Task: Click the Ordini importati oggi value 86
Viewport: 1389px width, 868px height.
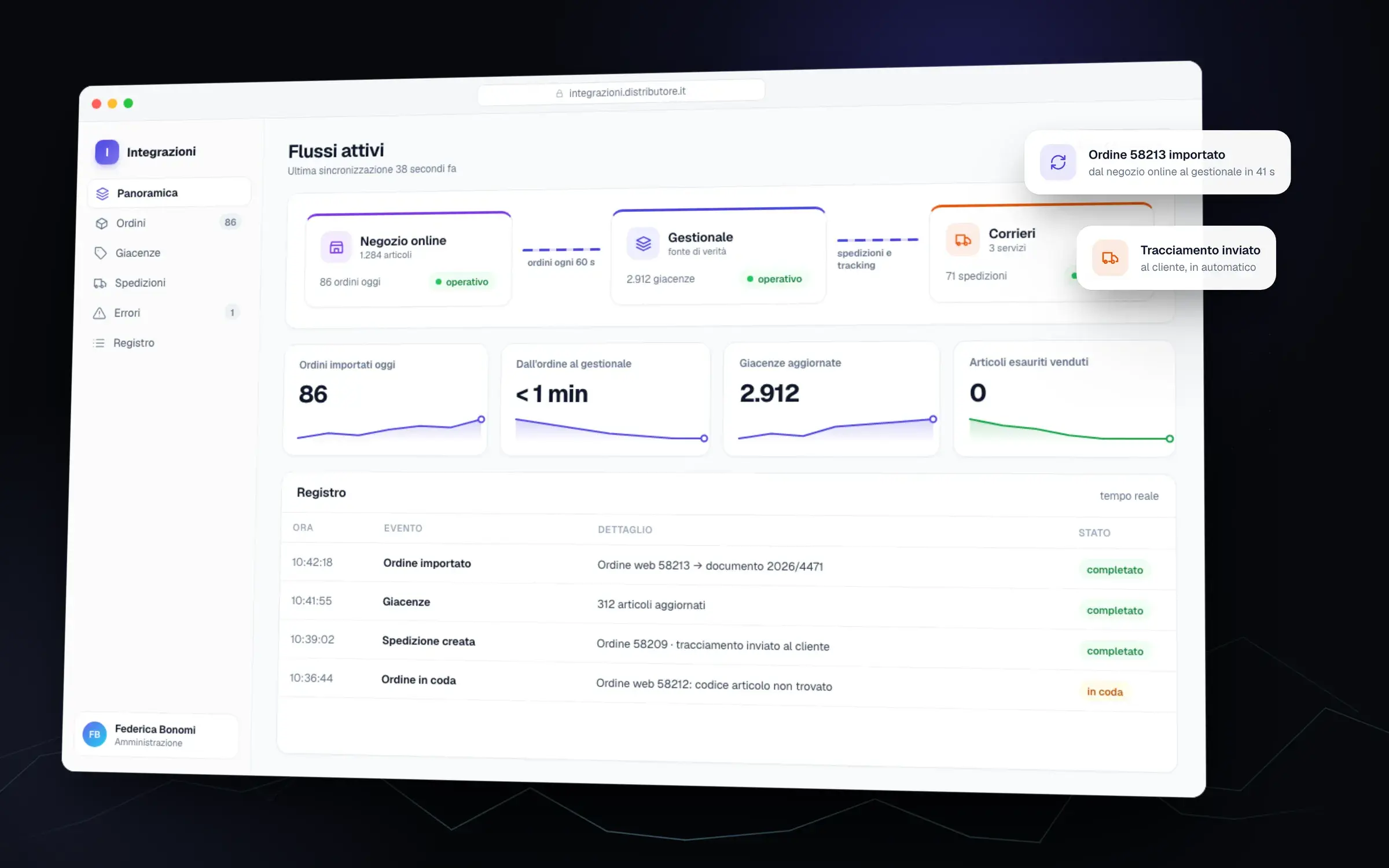Action: [313, 394]
